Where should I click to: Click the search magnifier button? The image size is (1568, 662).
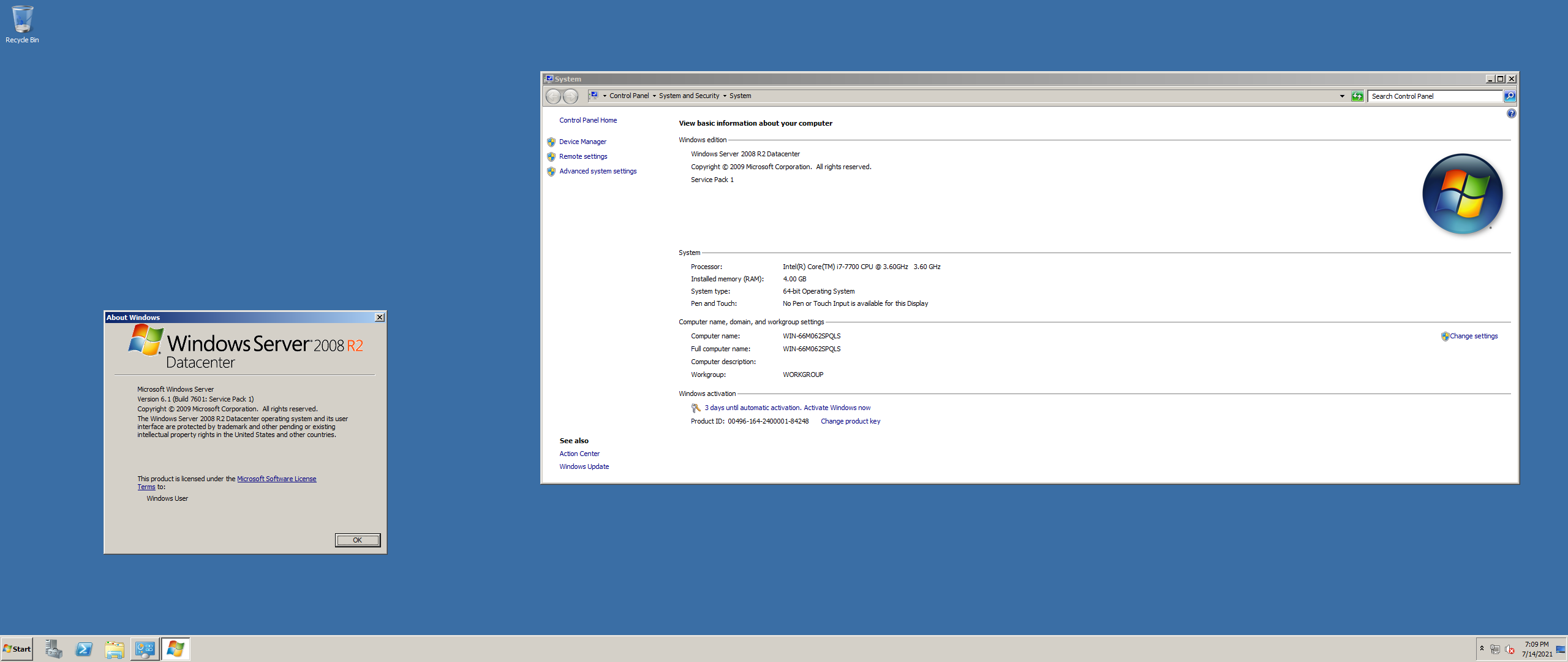click(x=1510, y=96)
